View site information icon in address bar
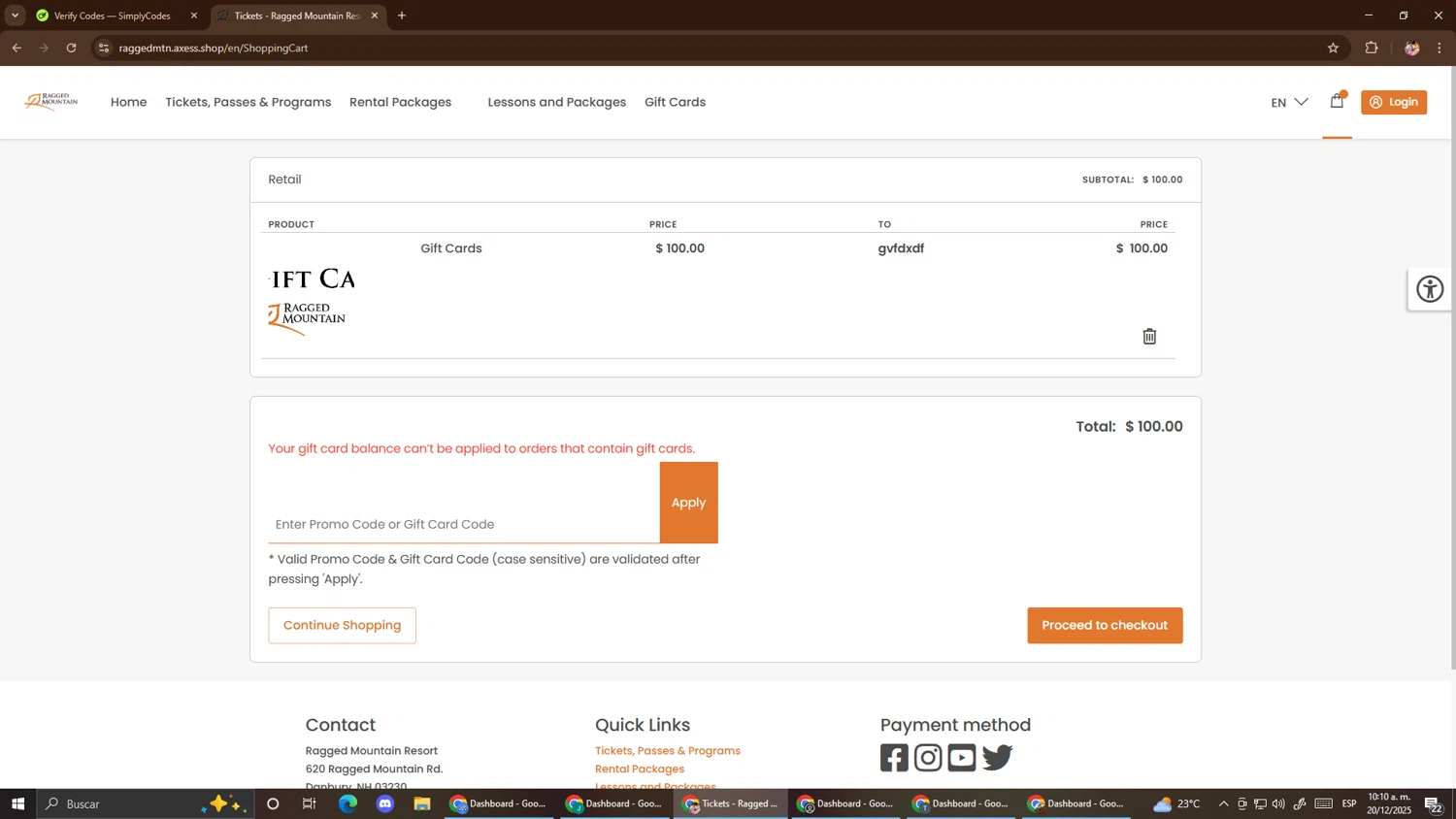Image resolution: width=1456 pixels, height=819 pixels. (104, 48)
